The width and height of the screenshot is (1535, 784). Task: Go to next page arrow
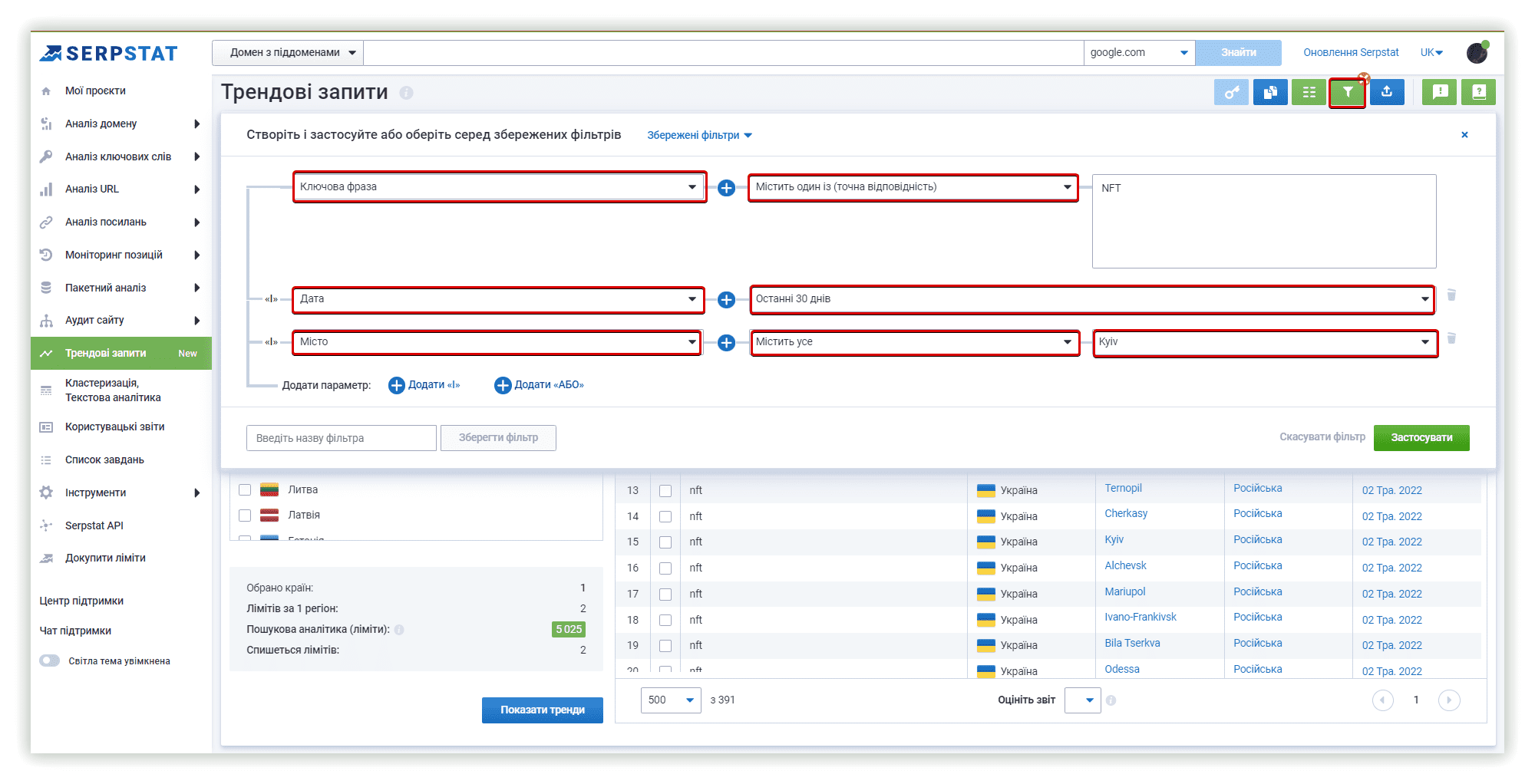[x=1449, y=700]
